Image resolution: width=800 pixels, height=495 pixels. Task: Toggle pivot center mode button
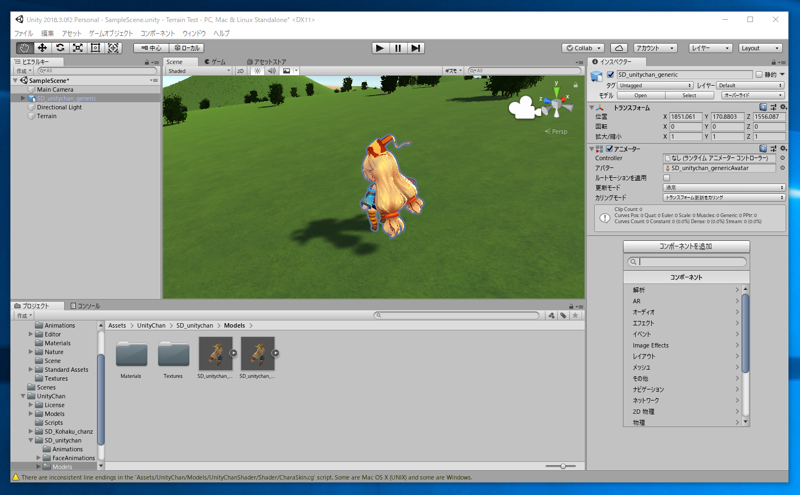[151, 48]
